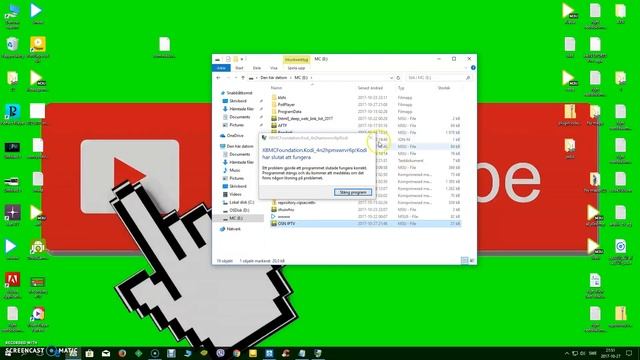This screenshot has width=640, height=360.
Task: Click the magnifier icon in the search box
Action: pyautogui.click(x=468, y=78)
